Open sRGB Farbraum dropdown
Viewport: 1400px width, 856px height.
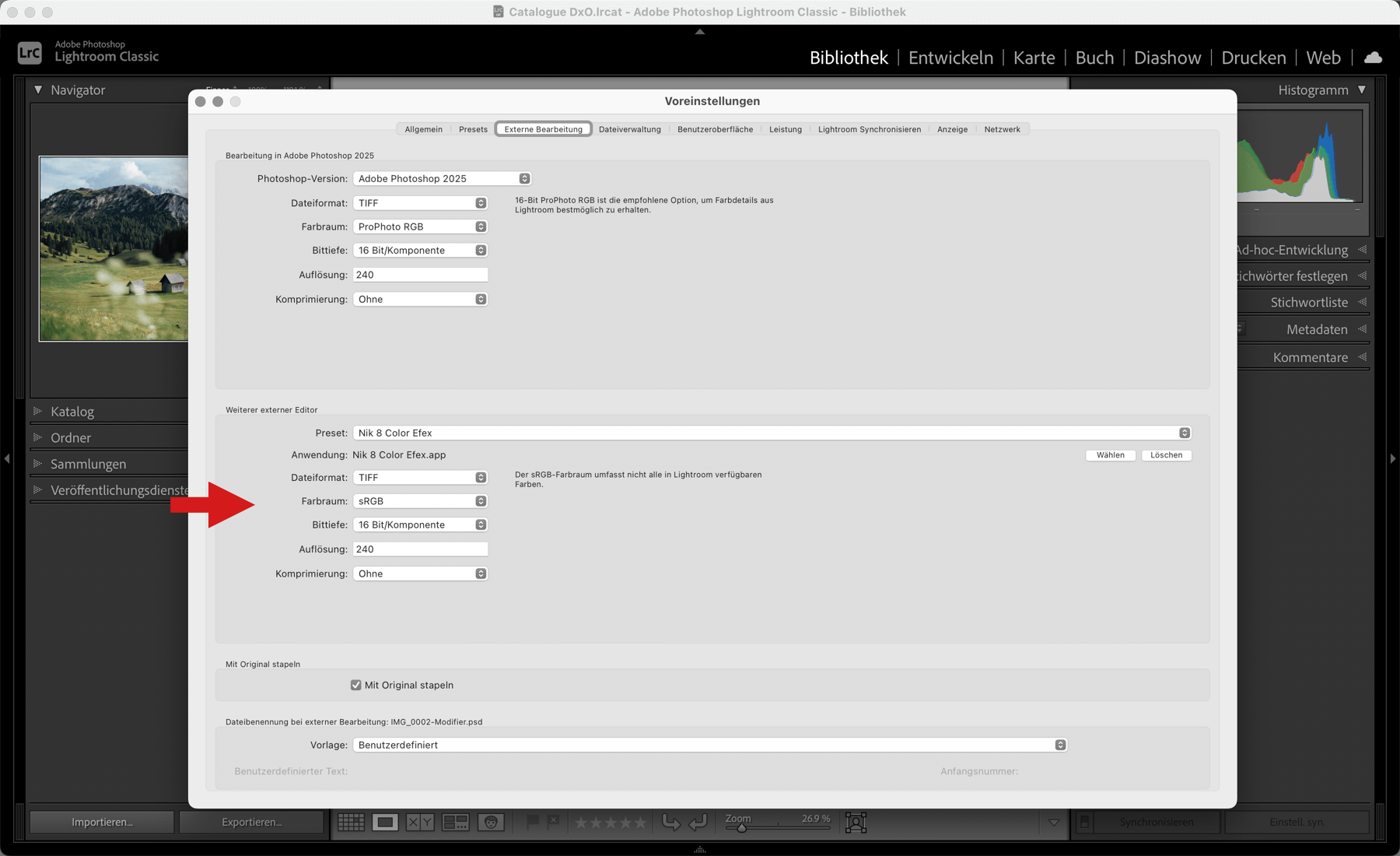(420, 501)
